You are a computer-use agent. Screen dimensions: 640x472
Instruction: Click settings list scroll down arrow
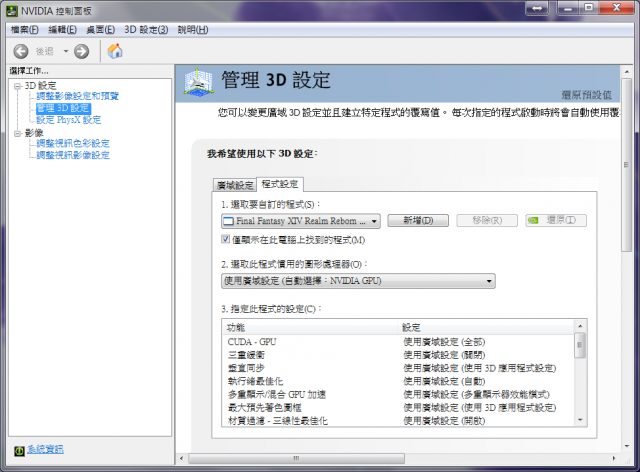click(x=580, y=420)
